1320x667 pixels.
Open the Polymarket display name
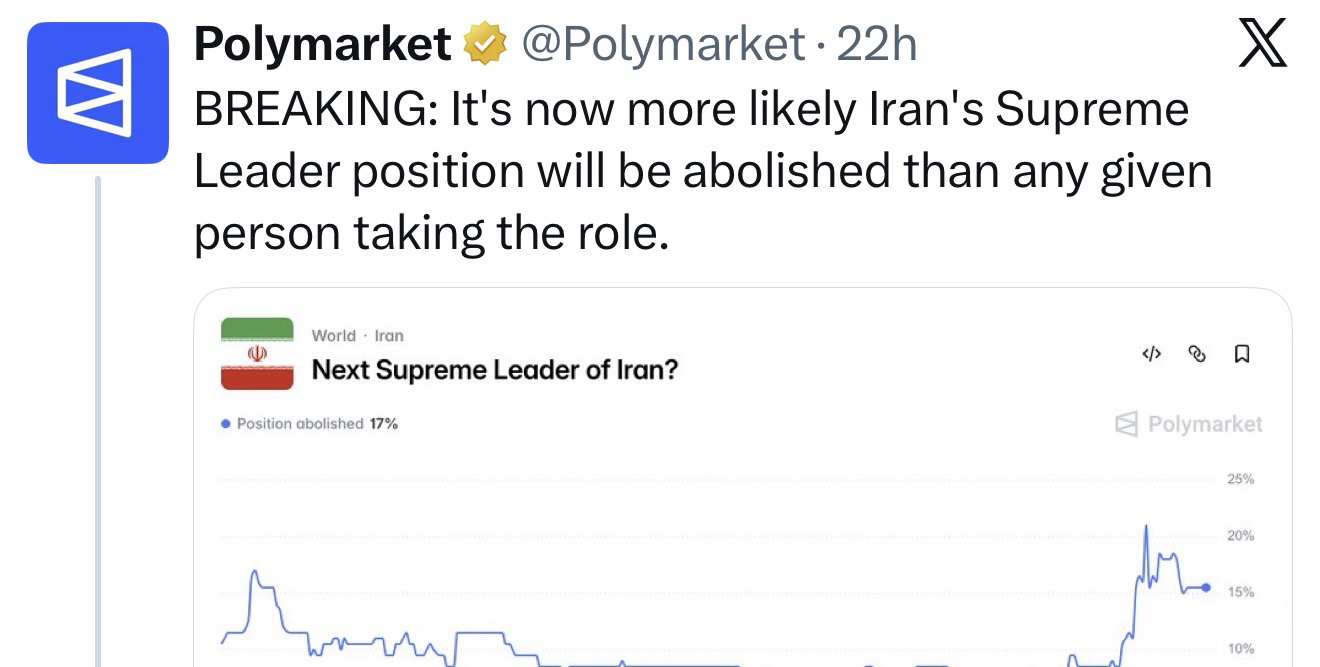point(322,44)
